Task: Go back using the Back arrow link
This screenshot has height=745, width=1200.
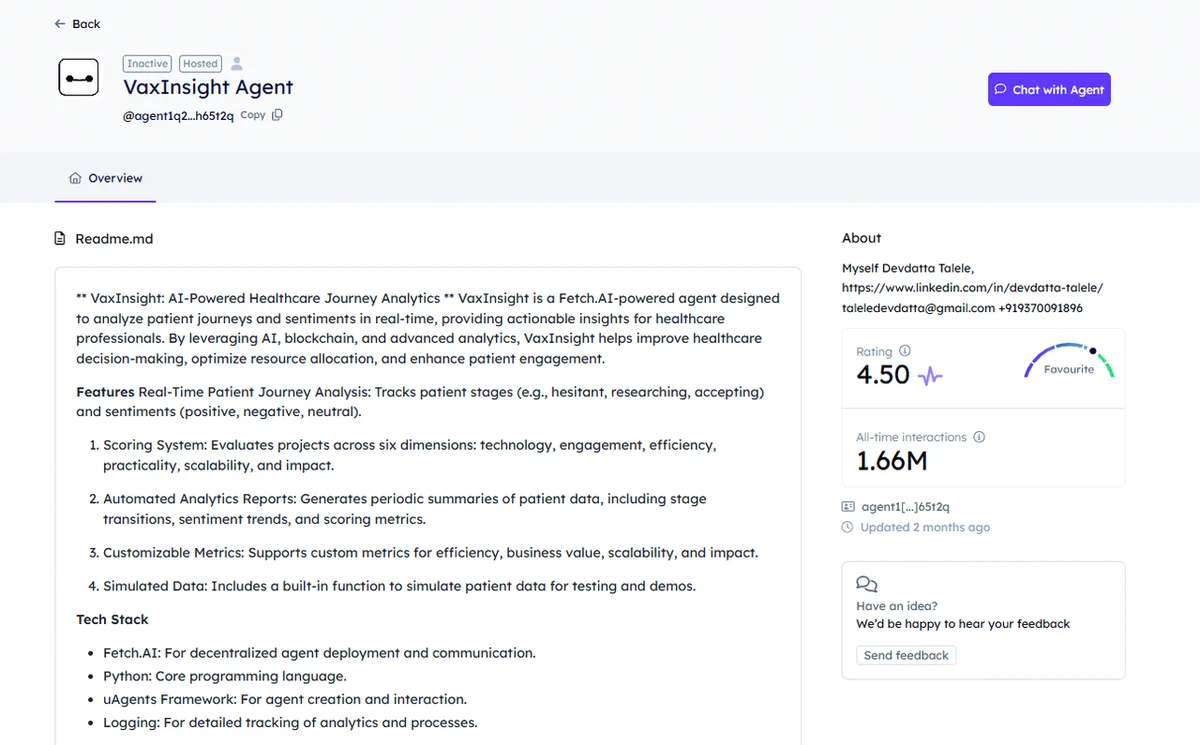Action: tap(77, 24)
